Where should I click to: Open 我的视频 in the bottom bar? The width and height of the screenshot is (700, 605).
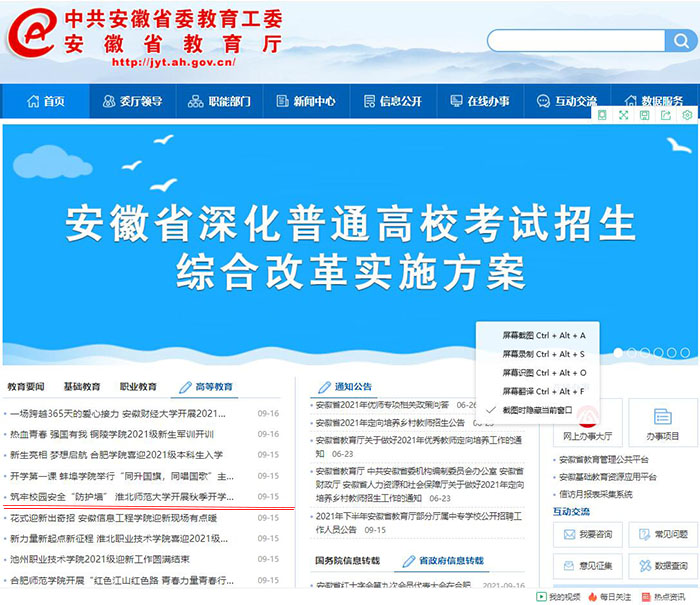(561, 597)
